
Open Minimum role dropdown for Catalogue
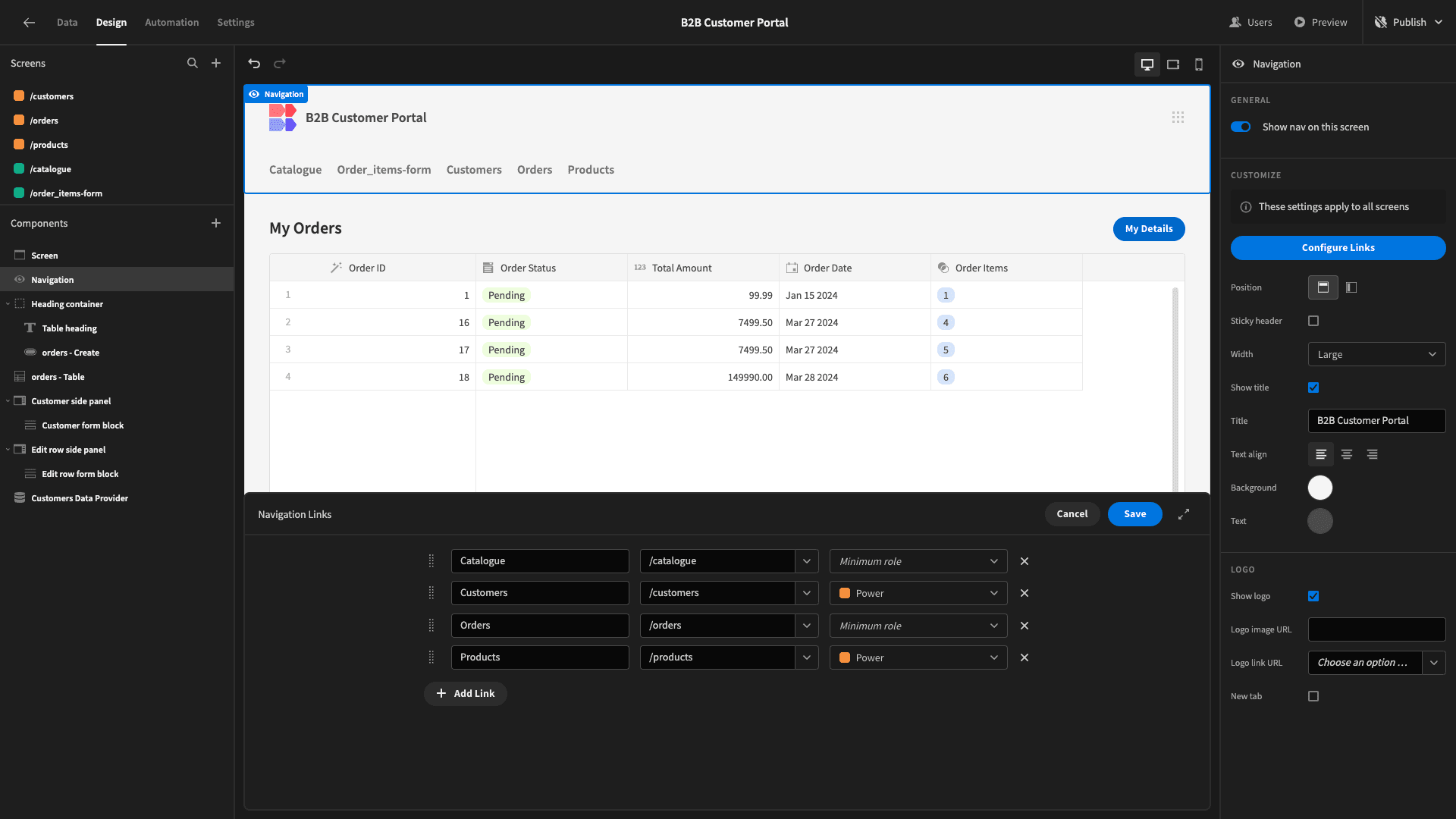click(918, 561)
